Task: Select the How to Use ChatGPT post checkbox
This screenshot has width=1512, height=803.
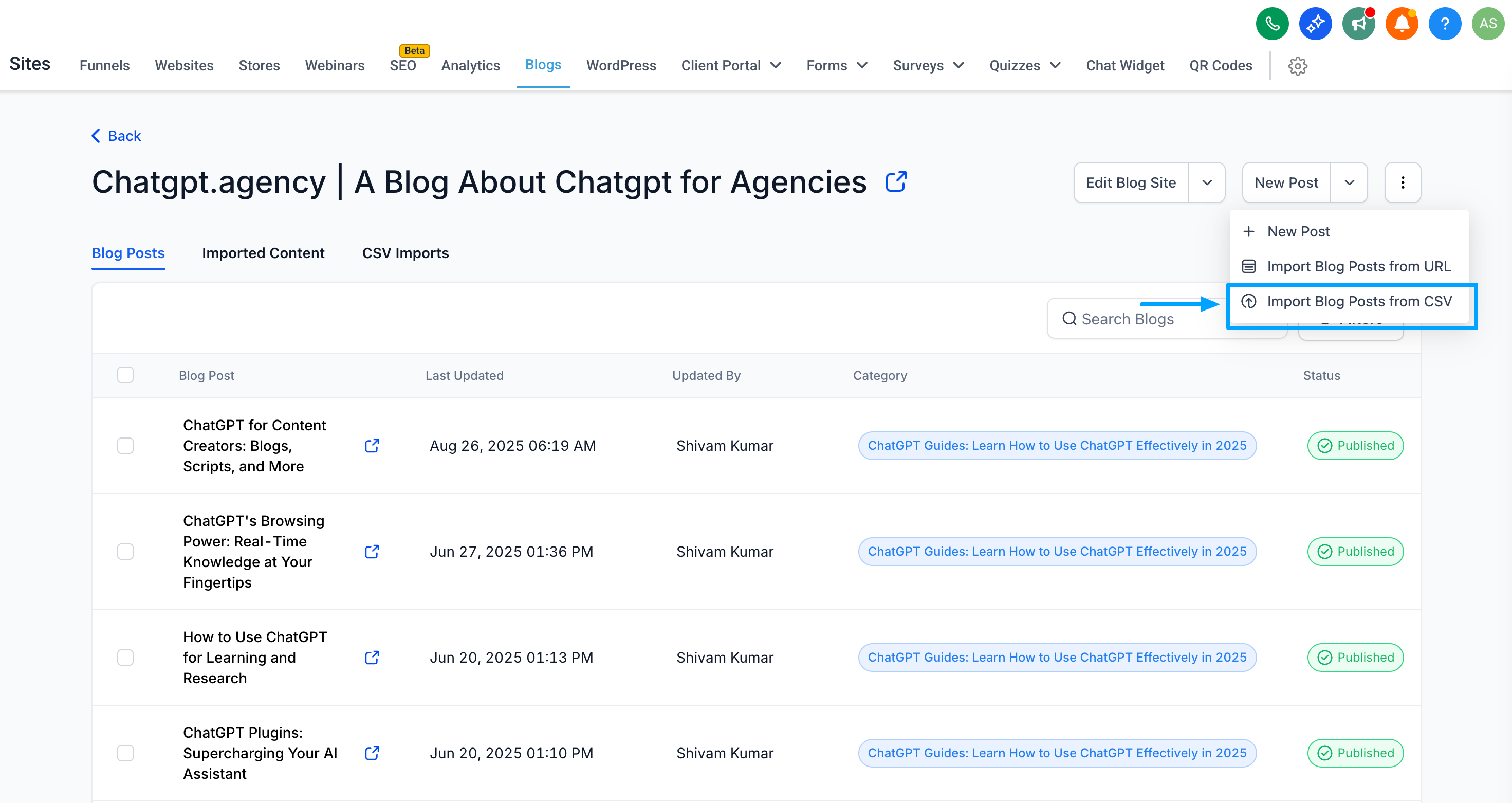Action: (125, 658)
